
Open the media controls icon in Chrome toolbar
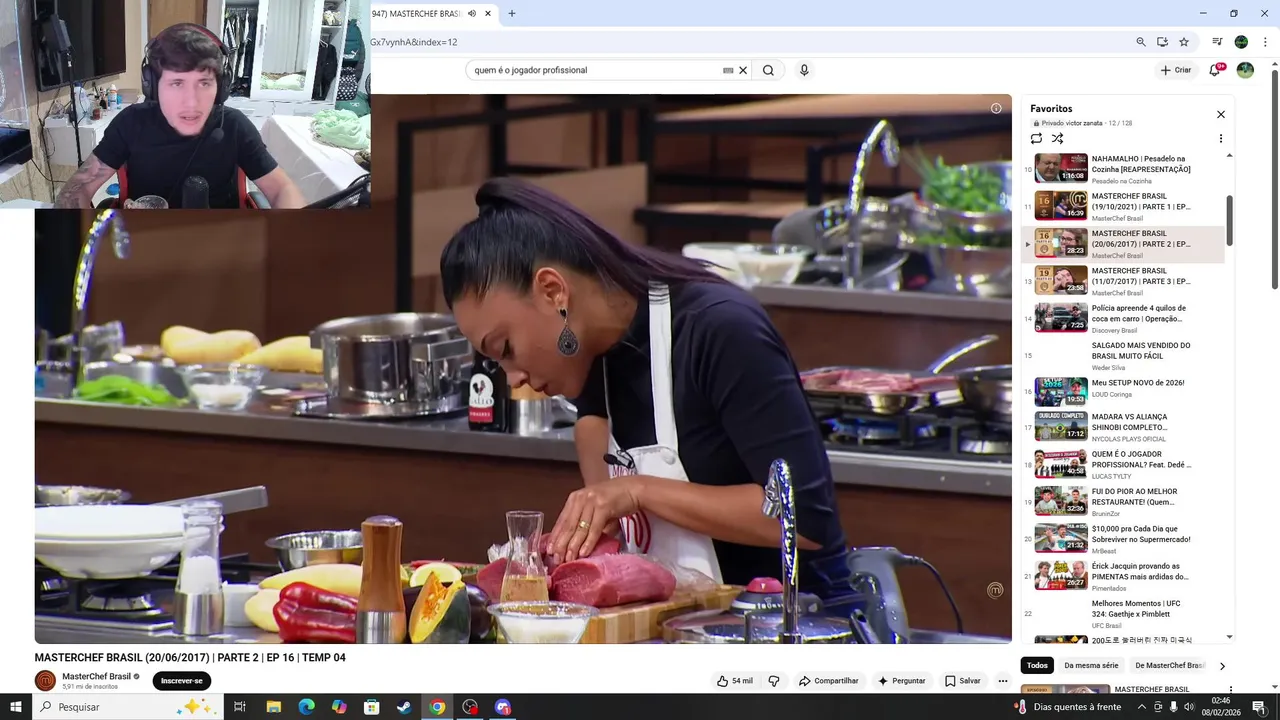1217,42
